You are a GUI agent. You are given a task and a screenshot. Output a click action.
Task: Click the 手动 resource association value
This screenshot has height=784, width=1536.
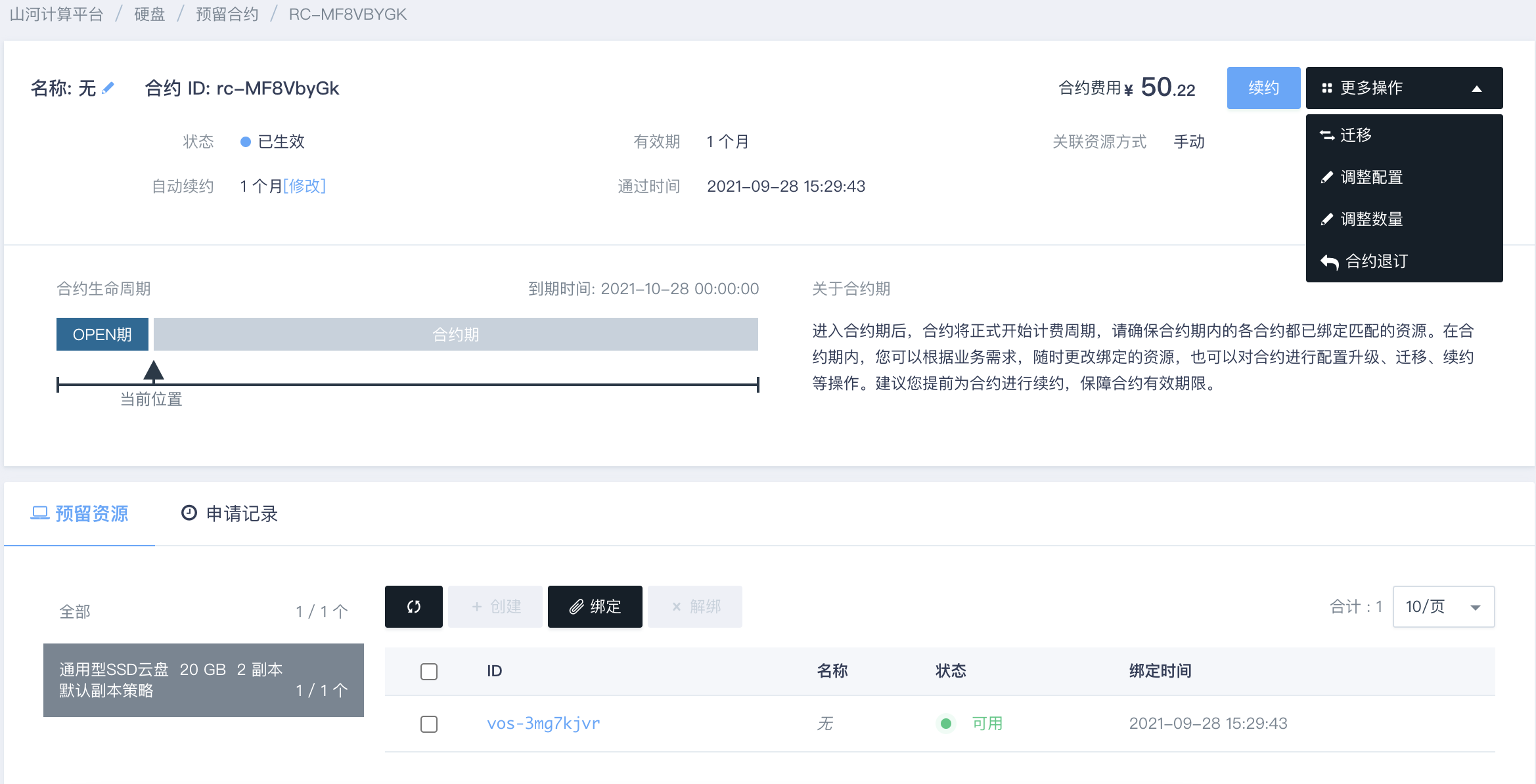point(1189,142)
